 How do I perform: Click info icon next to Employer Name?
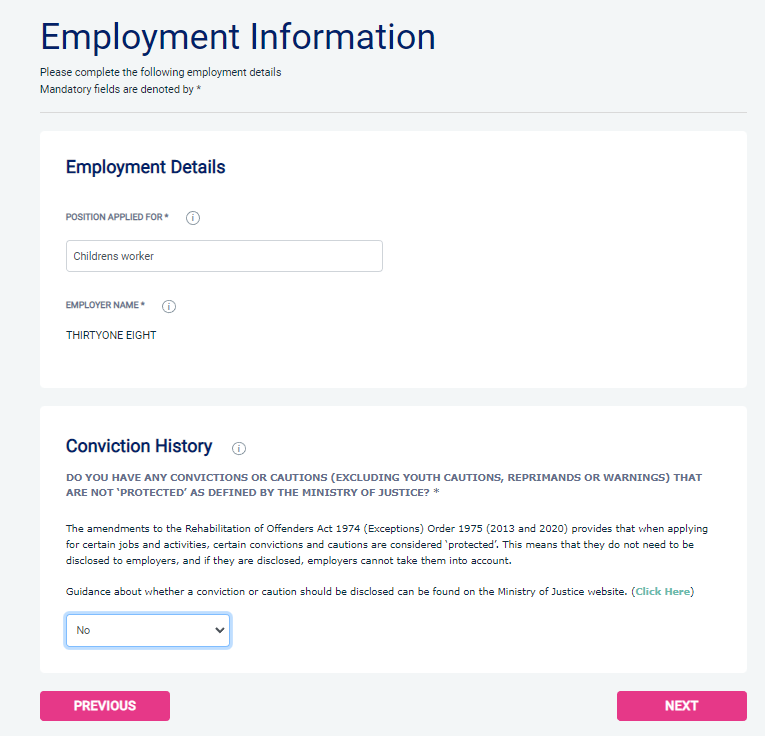coord(169,307)
